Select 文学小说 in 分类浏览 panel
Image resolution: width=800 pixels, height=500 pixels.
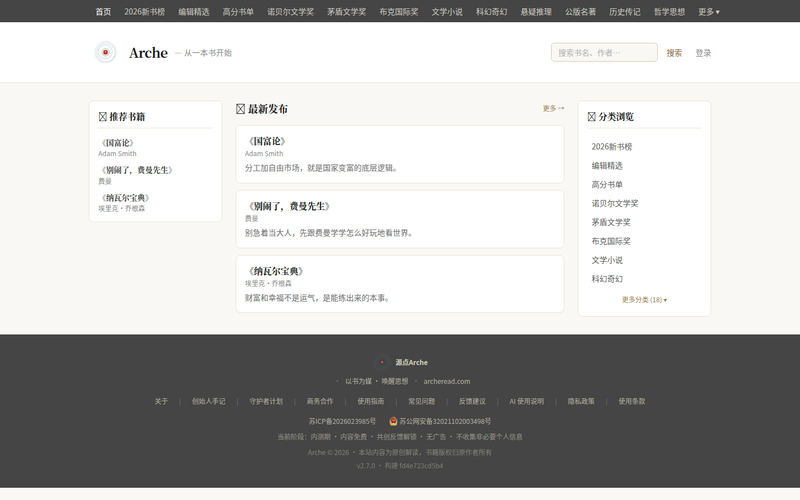pos(607,260)
